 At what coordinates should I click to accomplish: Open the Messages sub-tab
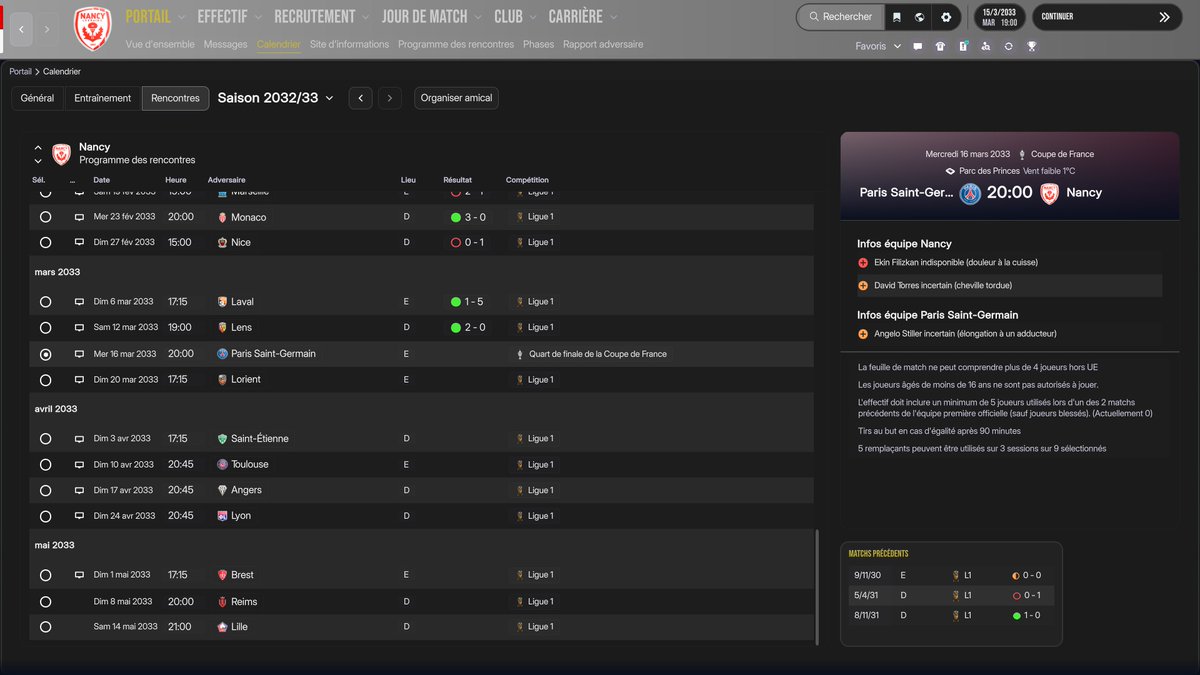(x=226, y=45)
